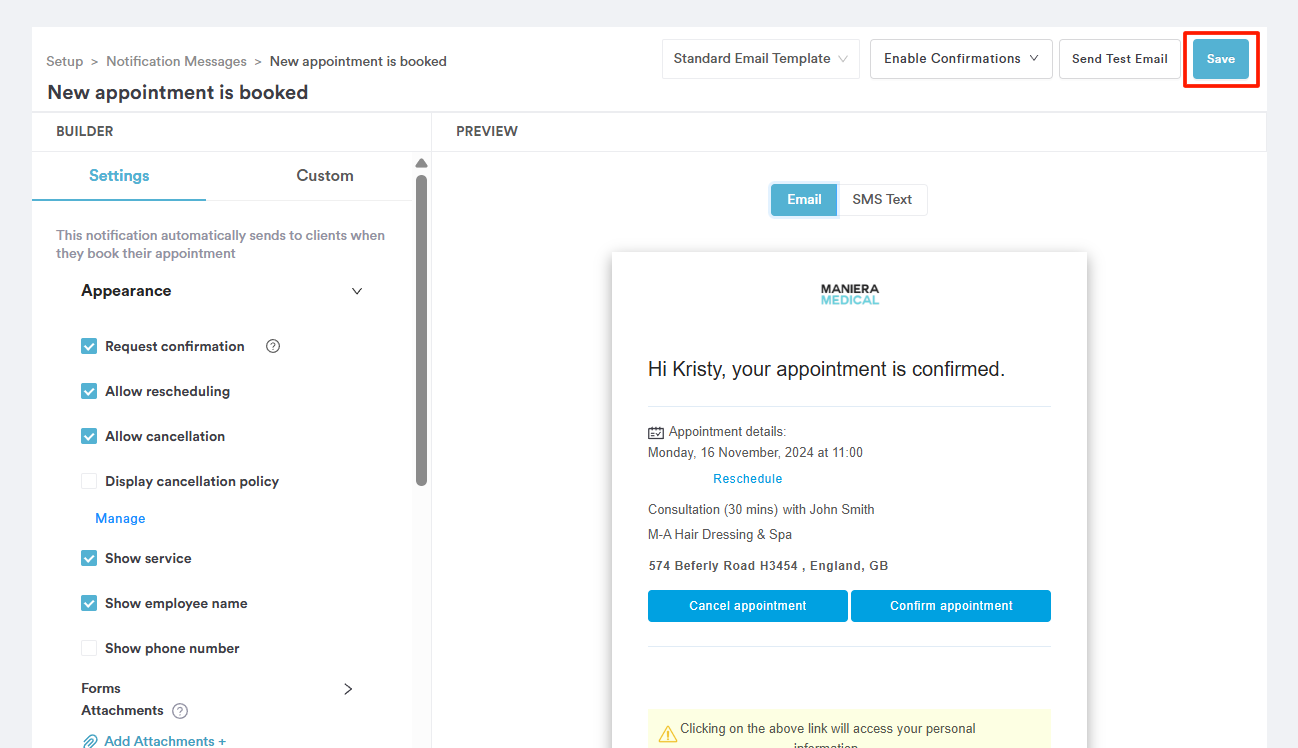Click the PREVIEW panel header

487,131
